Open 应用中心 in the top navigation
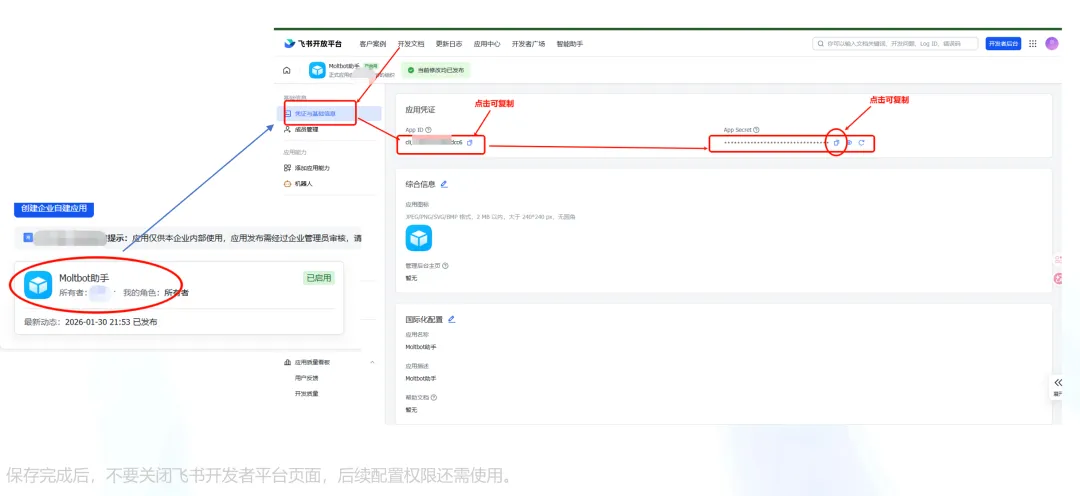 [x=487, y=43]
